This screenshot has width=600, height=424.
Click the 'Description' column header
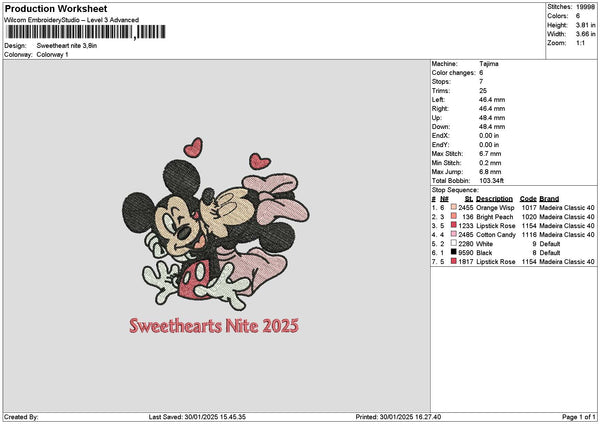click(494, 199)
